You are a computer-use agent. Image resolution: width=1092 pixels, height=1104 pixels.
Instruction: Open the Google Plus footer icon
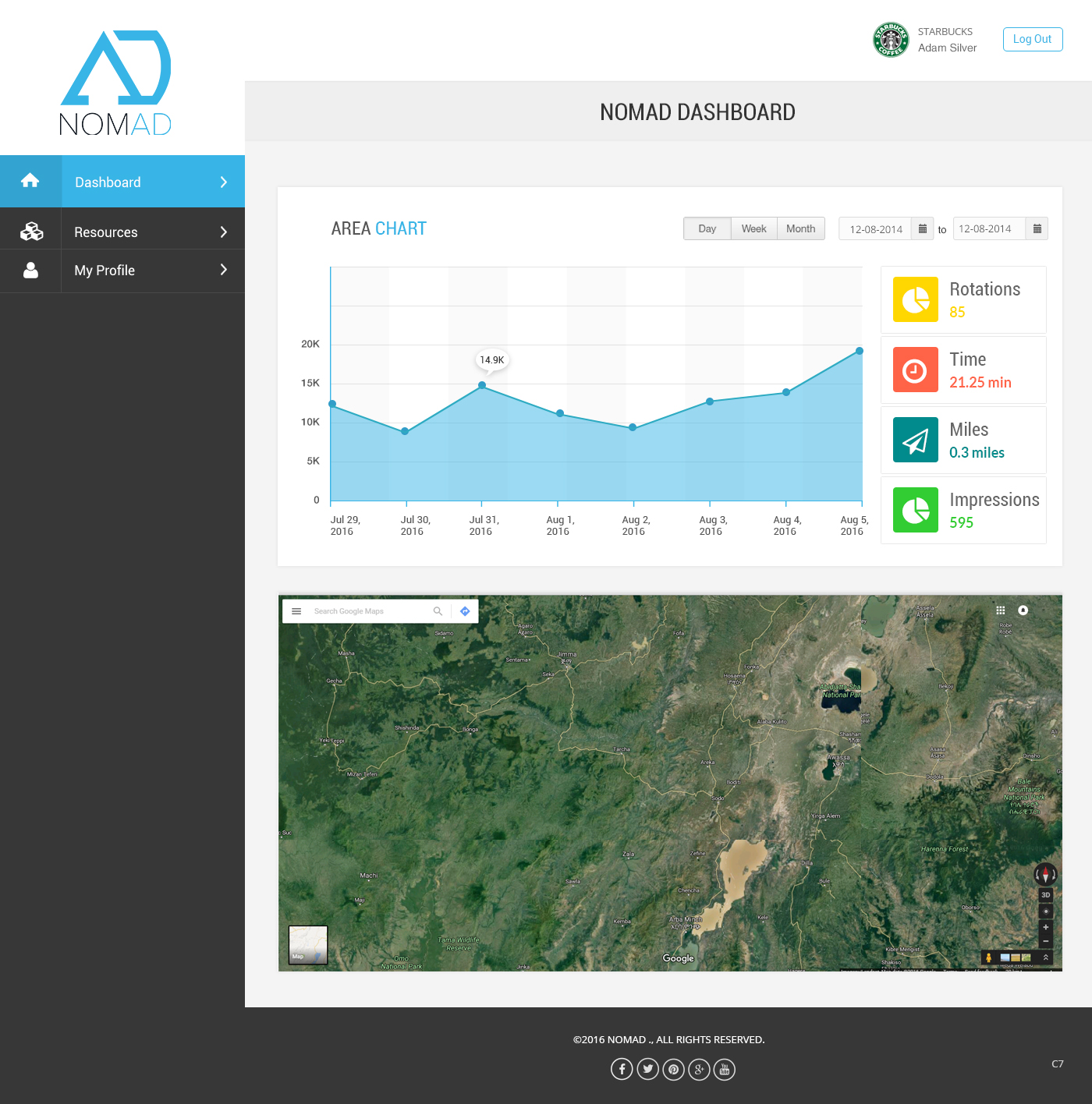point(699,1069)
